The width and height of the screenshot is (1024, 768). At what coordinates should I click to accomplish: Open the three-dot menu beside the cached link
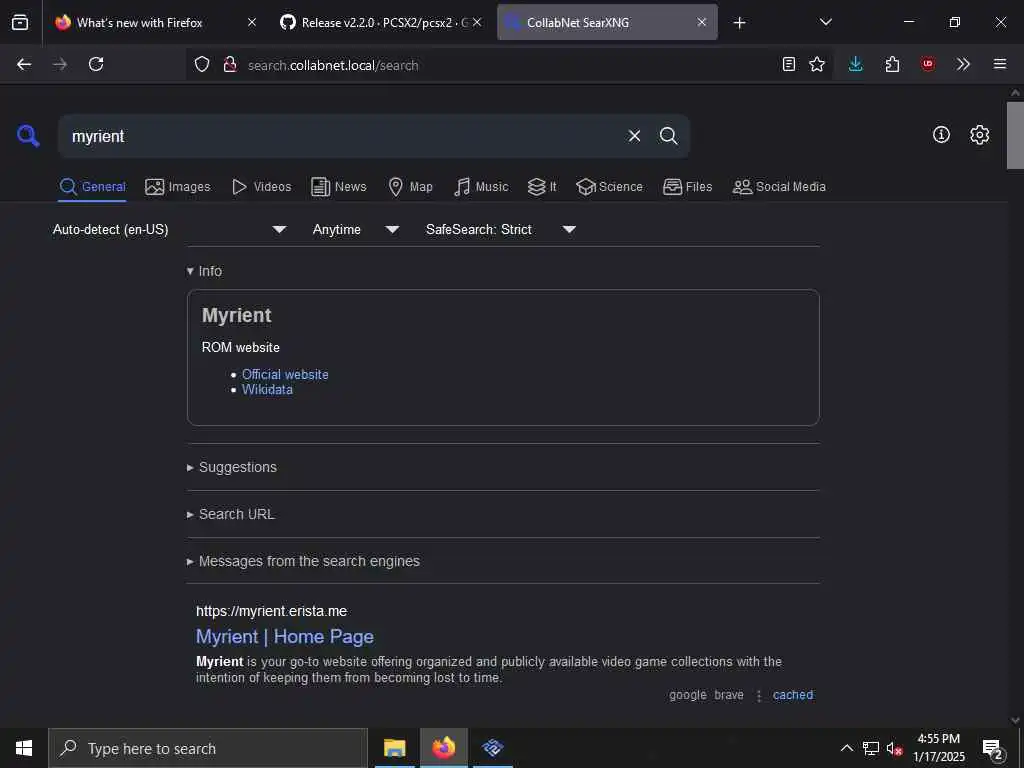tap(759, 696)
